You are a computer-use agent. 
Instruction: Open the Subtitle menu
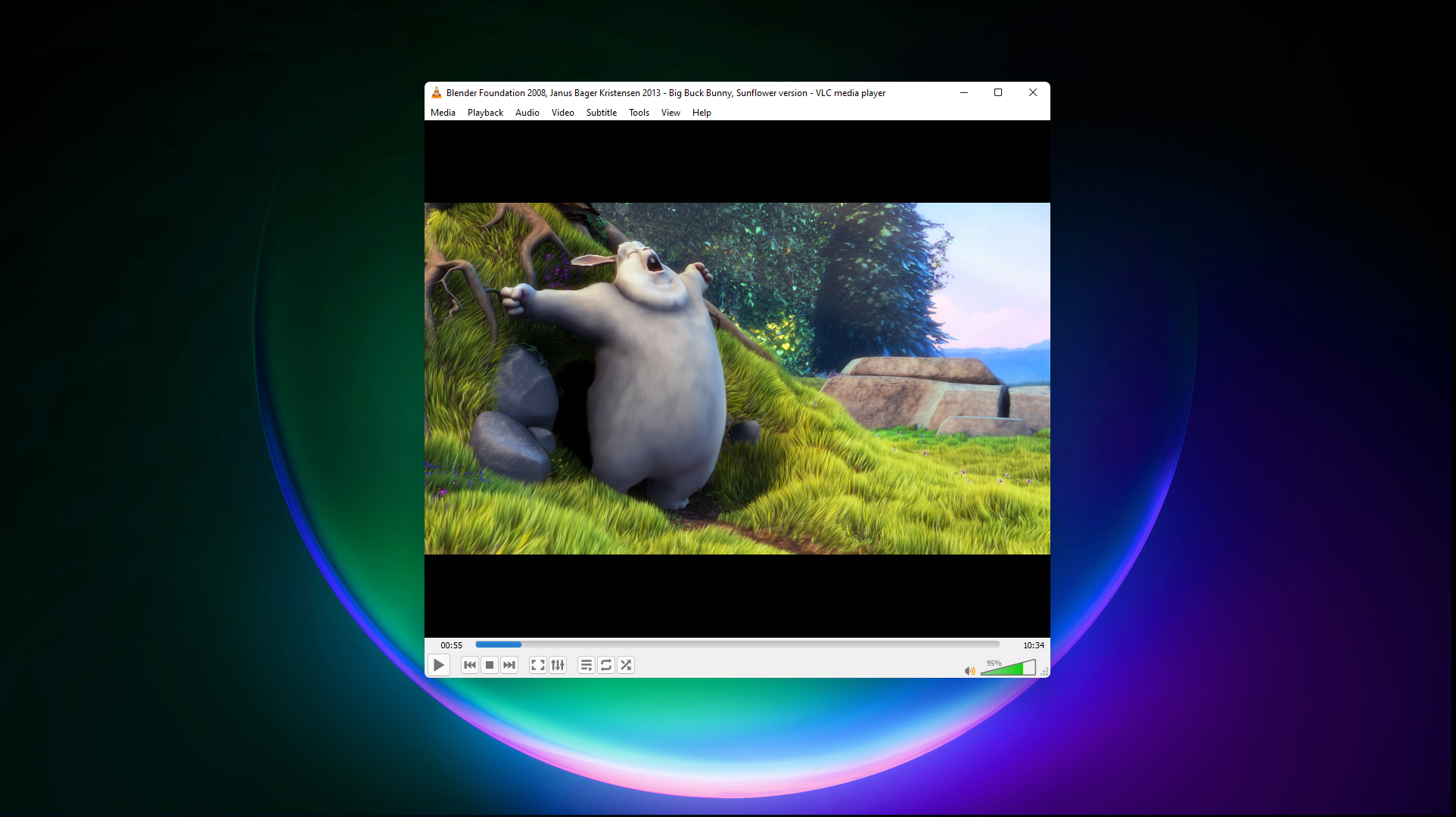tap(601, 112)
